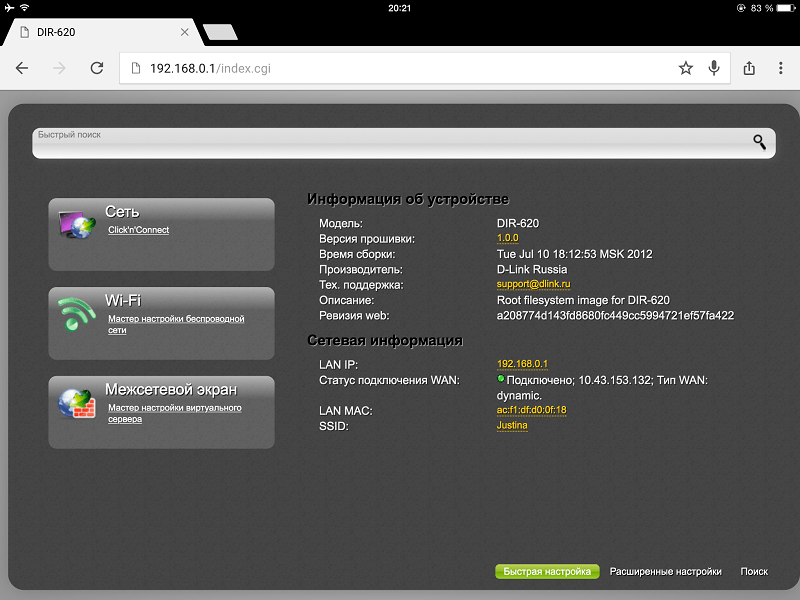Go back with the browser back arrow

point(22,68)
